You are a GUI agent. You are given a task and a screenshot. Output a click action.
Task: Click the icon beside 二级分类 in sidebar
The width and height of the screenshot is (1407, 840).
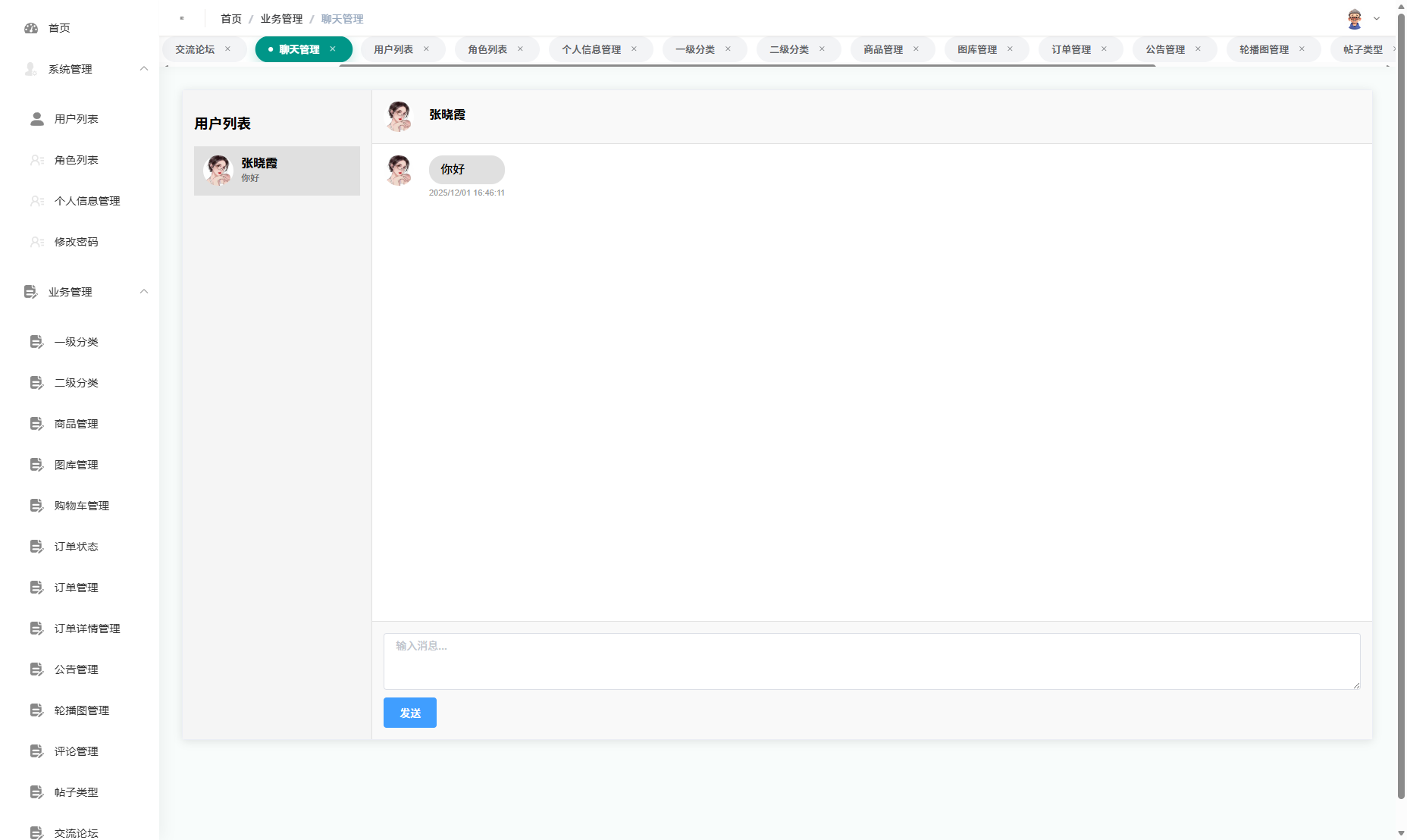(37, 383)
